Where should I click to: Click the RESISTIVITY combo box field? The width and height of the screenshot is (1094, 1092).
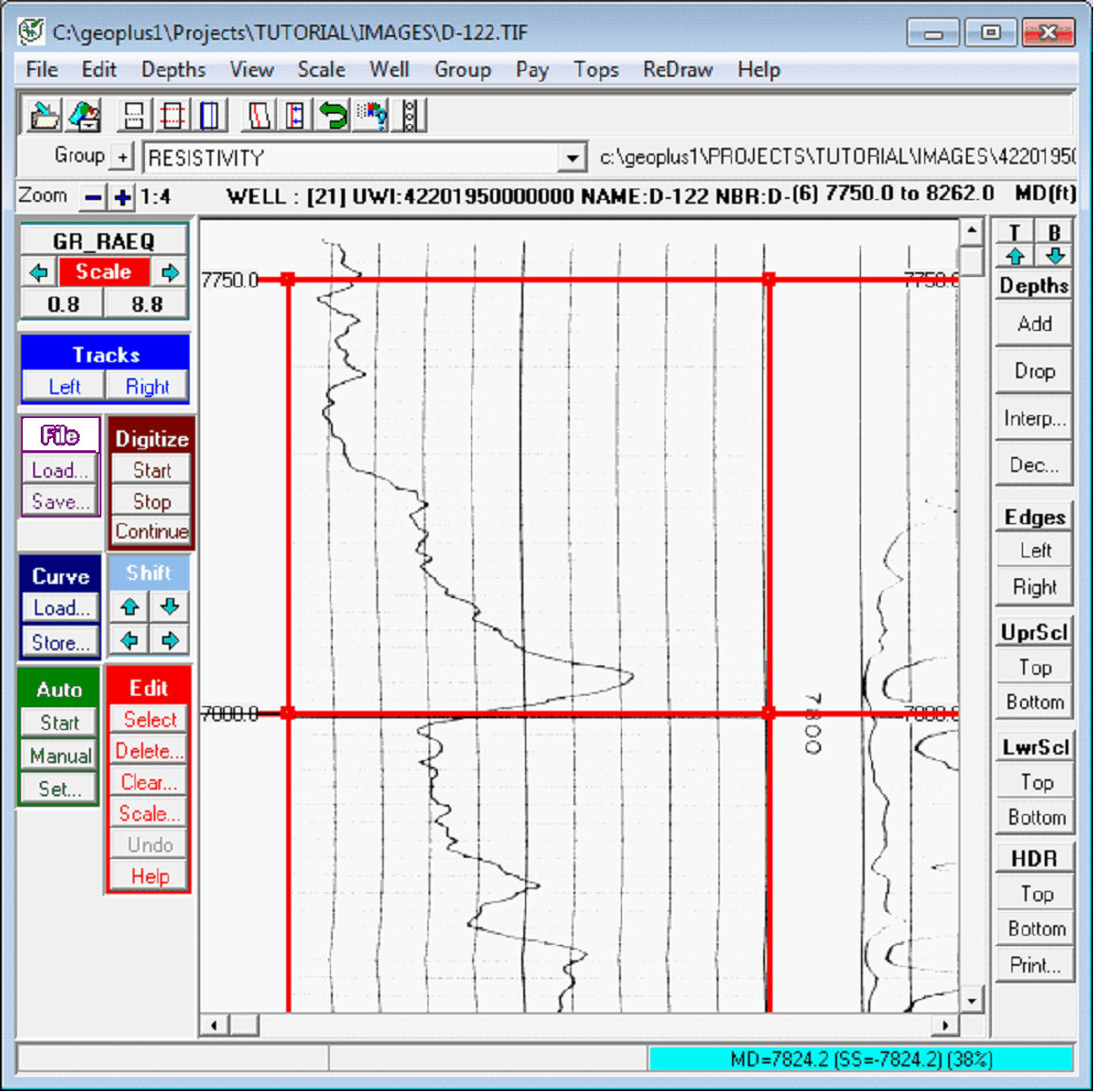(351, 157)
